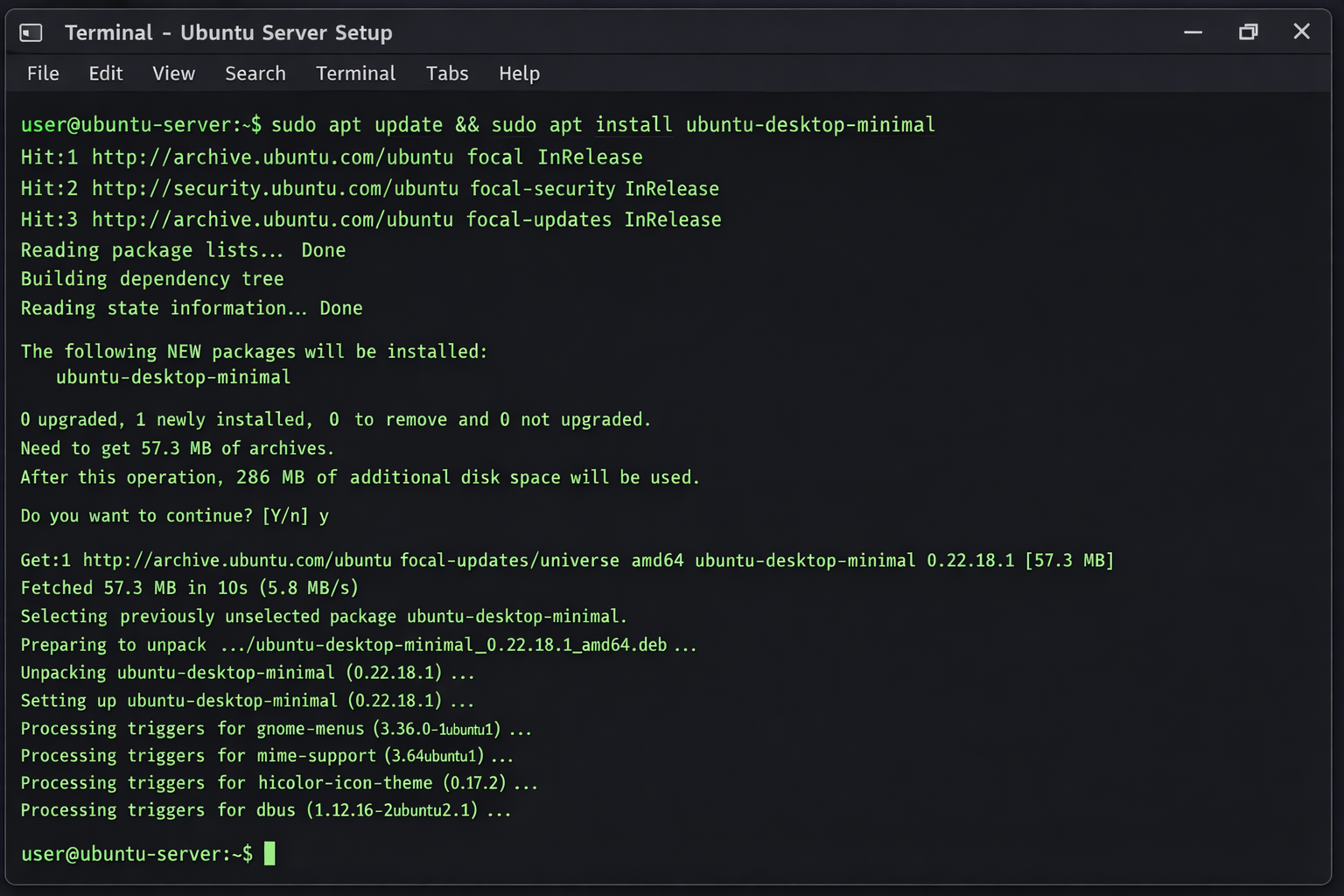Click the green blinking cursor block

click(270, 853)
